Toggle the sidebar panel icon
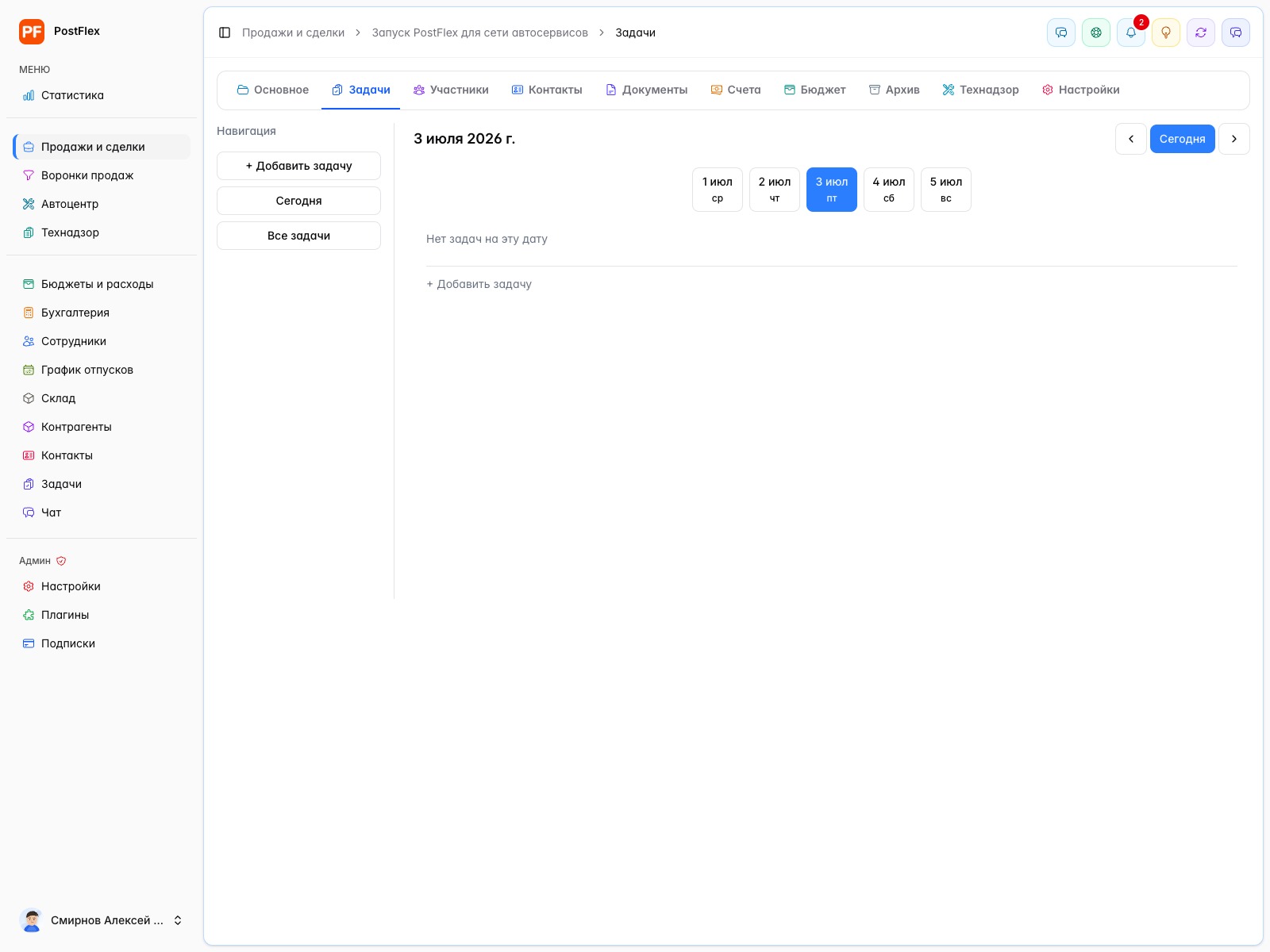Image resolution: width=1270 pixels, height=952 pixels. pos(225,33)
